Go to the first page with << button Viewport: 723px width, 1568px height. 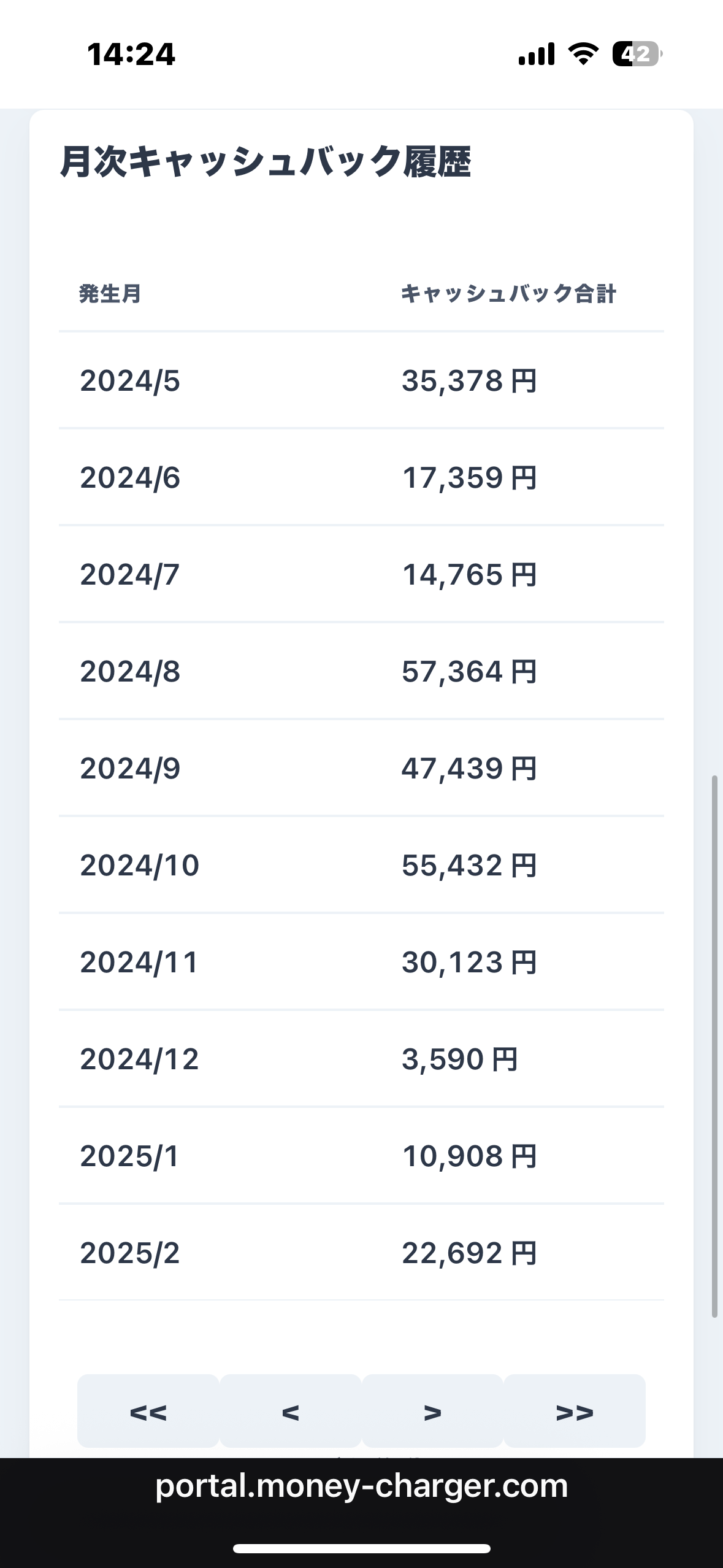click(x=148, y=1412)
